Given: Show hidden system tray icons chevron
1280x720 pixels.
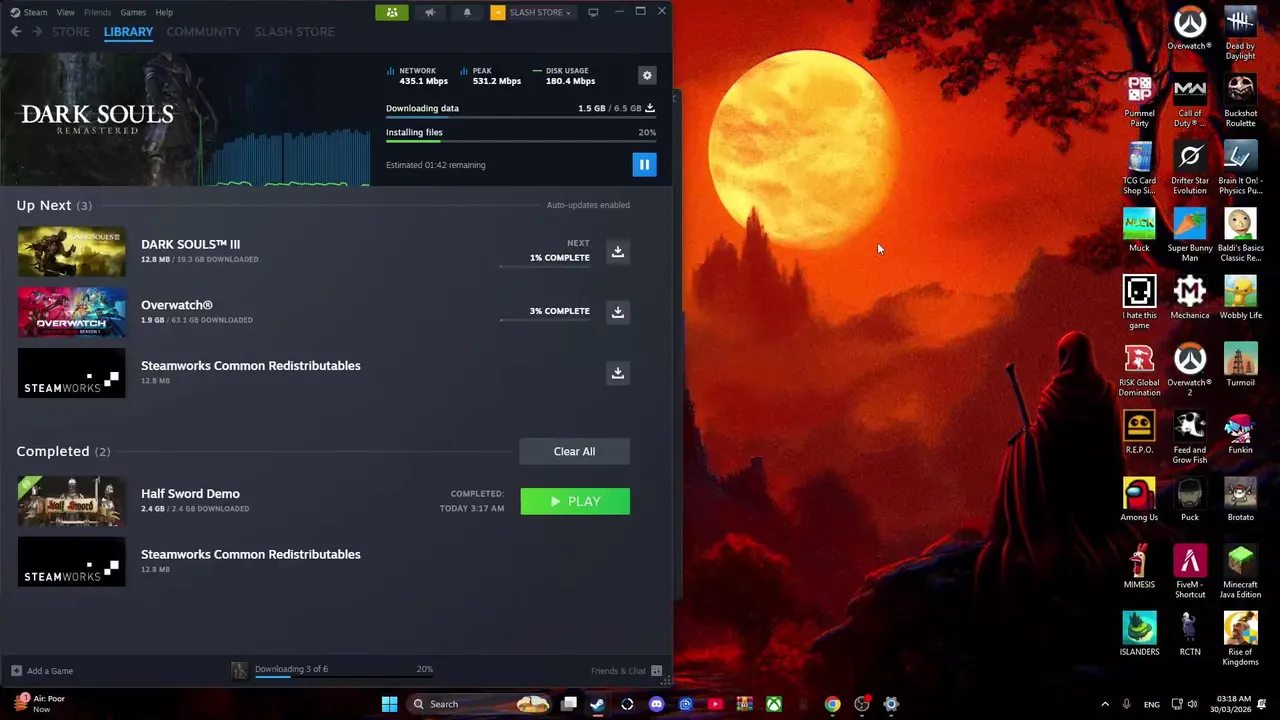Looking at the screenshot, I should click(1105, 704).
